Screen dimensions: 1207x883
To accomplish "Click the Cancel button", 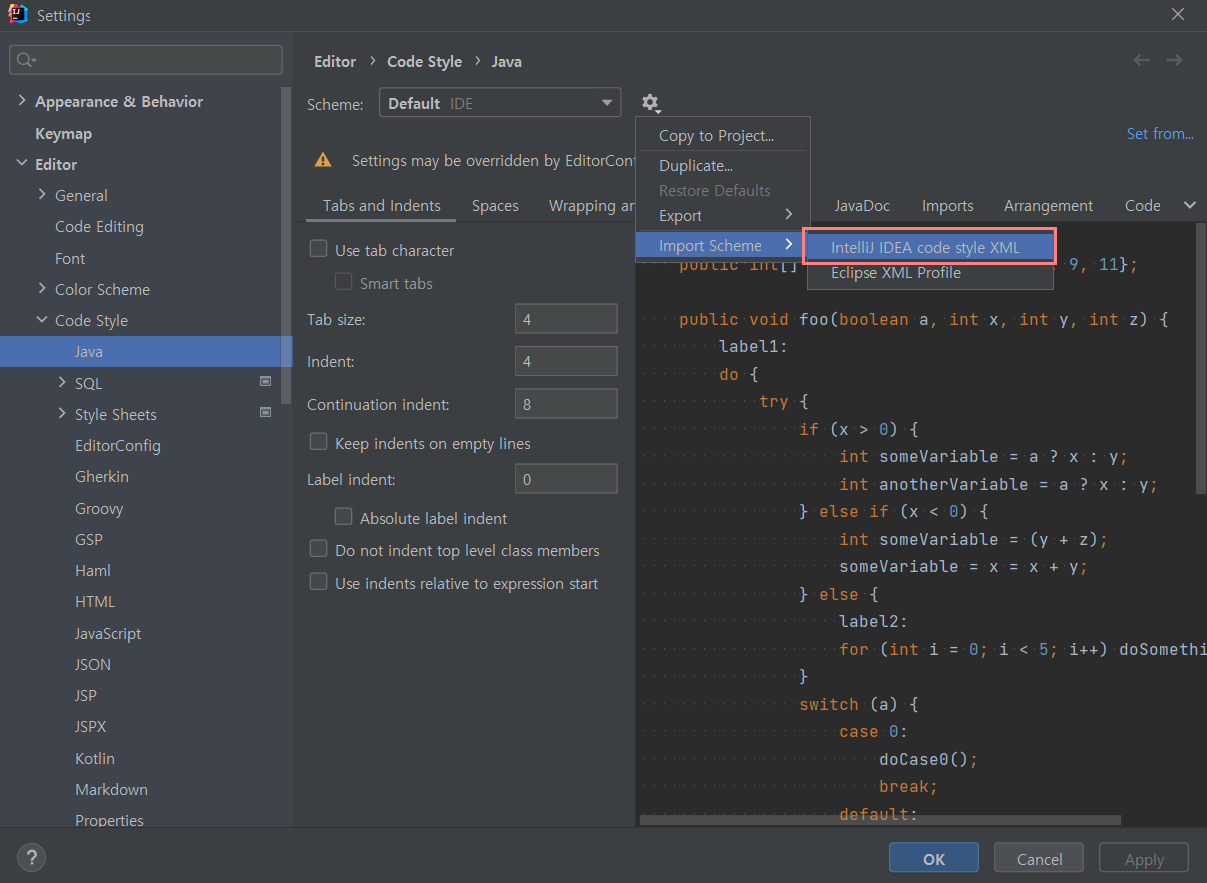I will (x=1039, y=858).
